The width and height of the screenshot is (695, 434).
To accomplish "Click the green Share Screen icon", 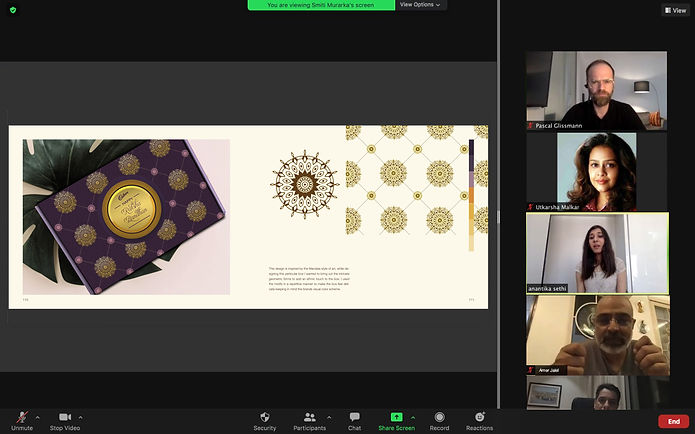I will [x=396, y=417].
